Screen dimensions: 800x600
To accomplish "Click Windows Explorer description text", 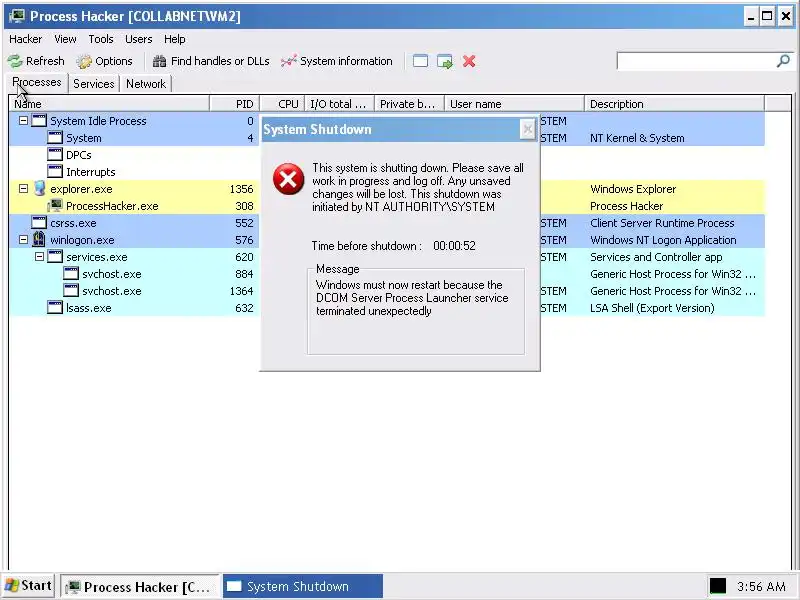I will [633, 189].
